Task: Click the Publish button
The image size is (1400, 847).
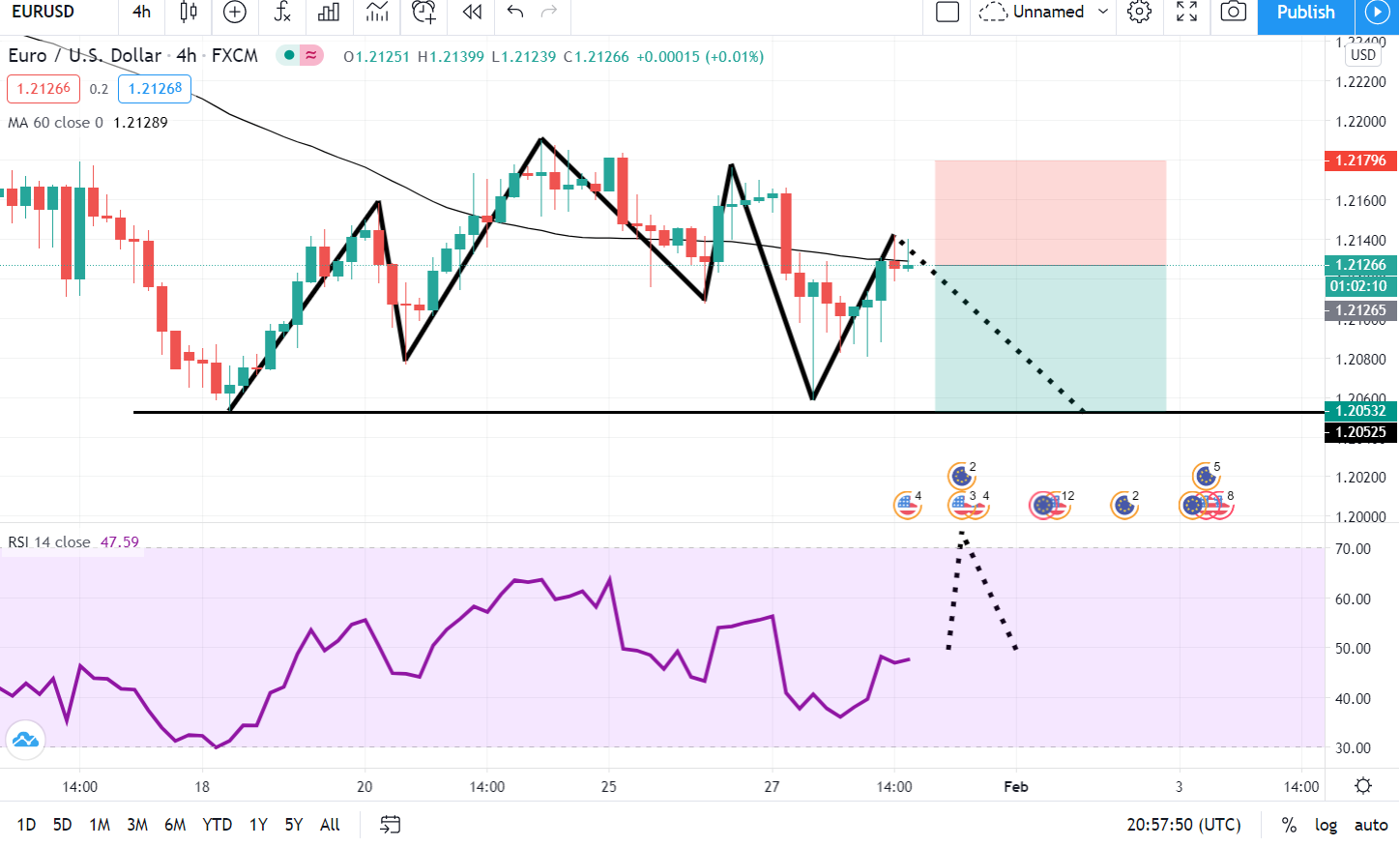Action: tap(1305, 13)
